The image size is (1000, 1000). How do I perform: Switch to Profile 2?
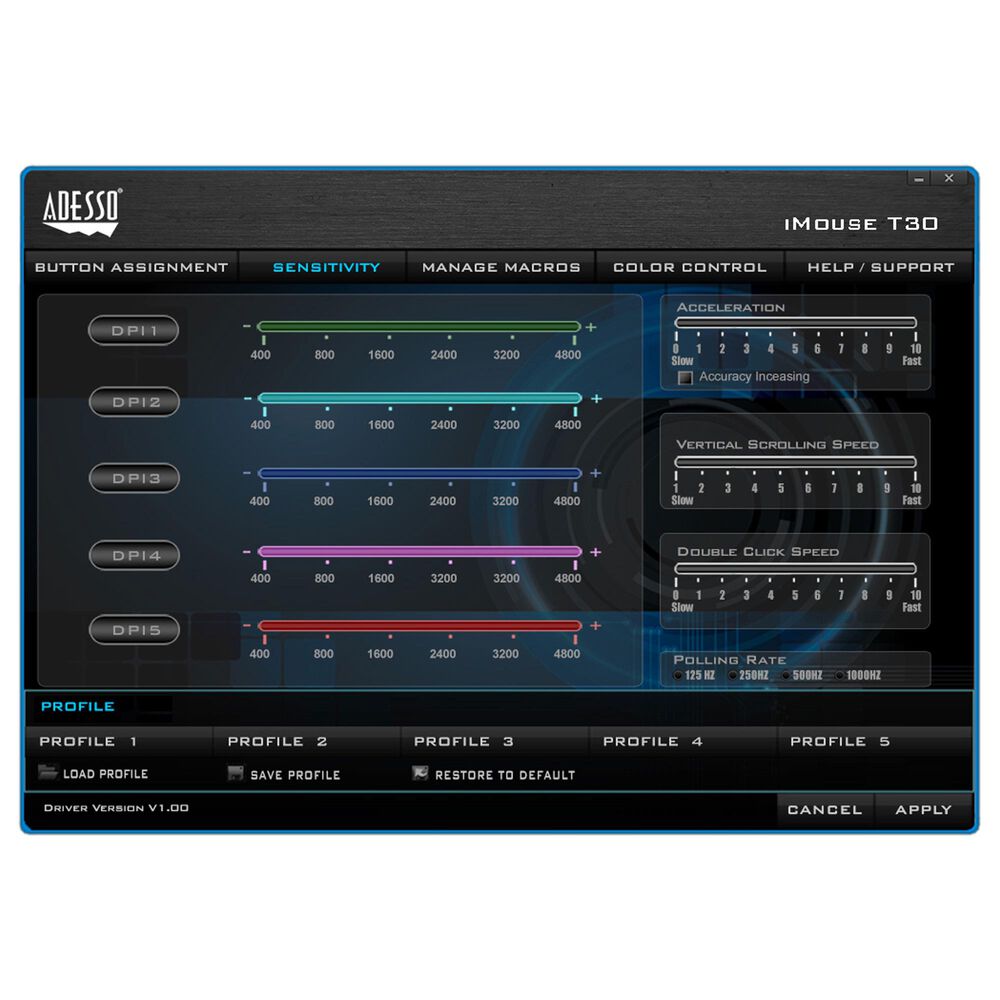click(x=307, y=741)
